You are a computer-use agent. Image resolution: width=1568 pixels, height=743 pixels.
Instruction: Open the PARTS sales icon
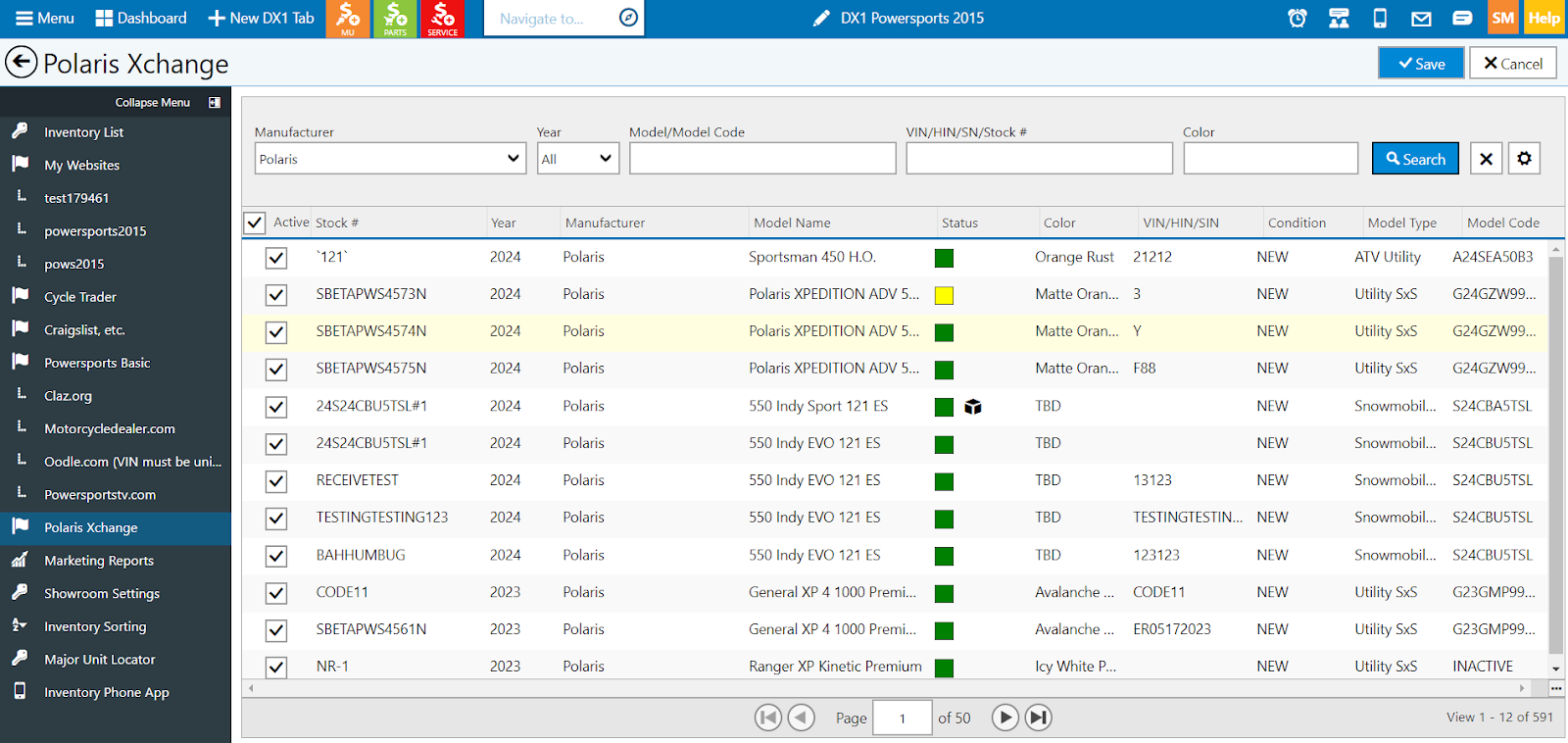click(395, 19)
